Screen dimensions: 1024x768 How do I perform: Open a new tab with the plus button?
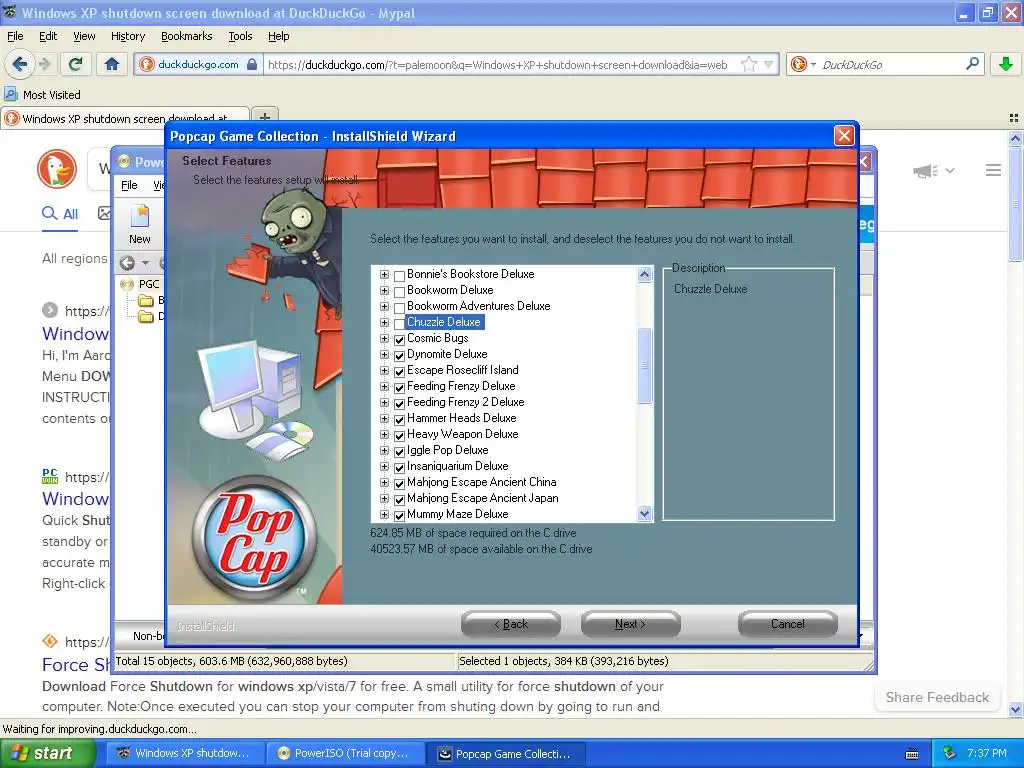click(x=264, y=117)
